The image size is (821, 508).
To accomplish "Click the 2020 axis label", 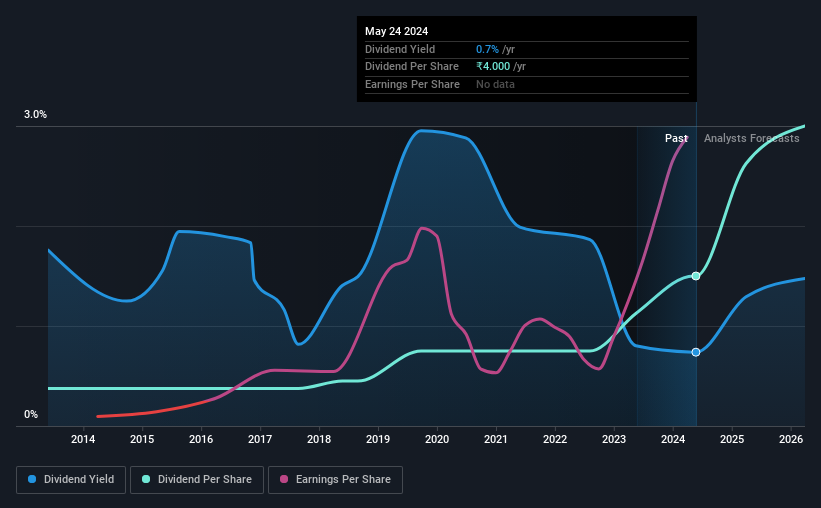I will (437, 439).
